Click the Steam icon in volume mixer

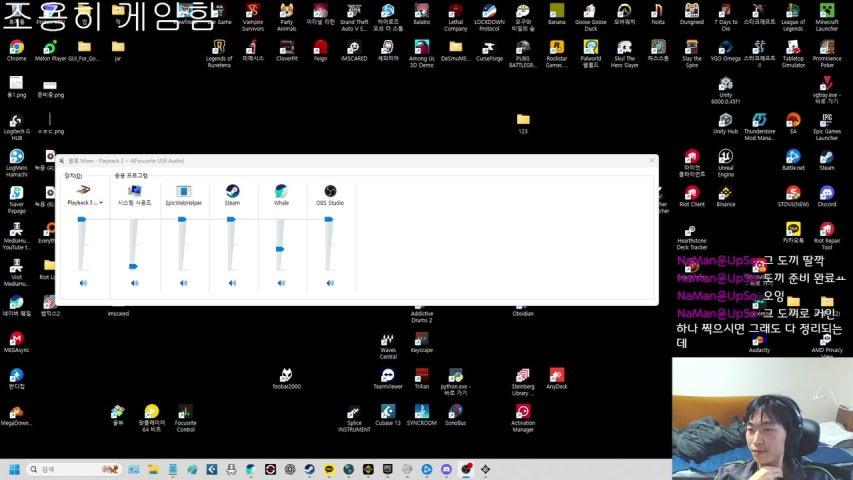click(x=232, y=191)
